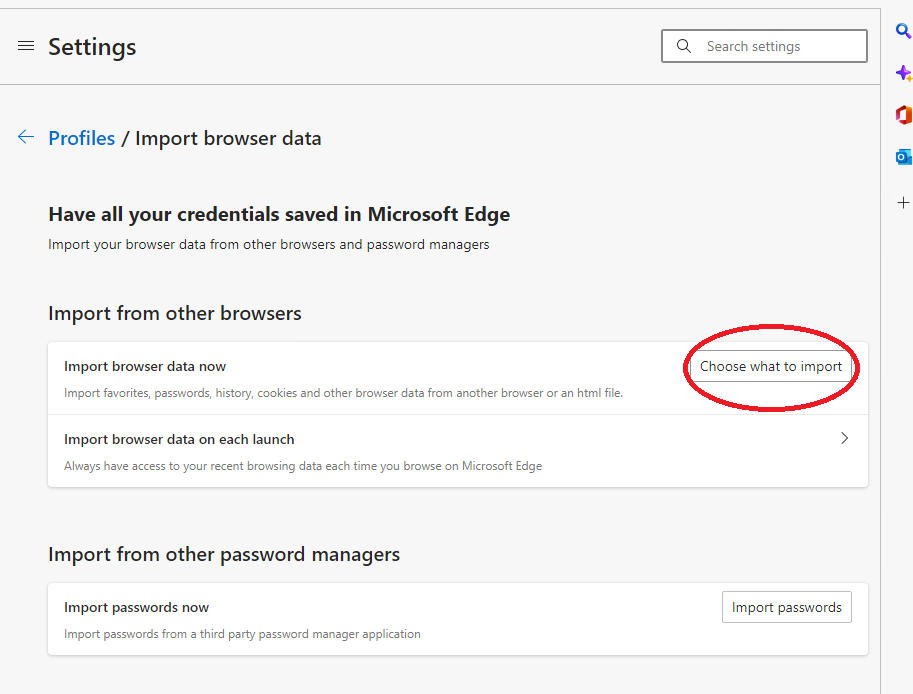Click the magnifier in Search settings box
This screenshot has width=913, height=694.
(684, 46)
